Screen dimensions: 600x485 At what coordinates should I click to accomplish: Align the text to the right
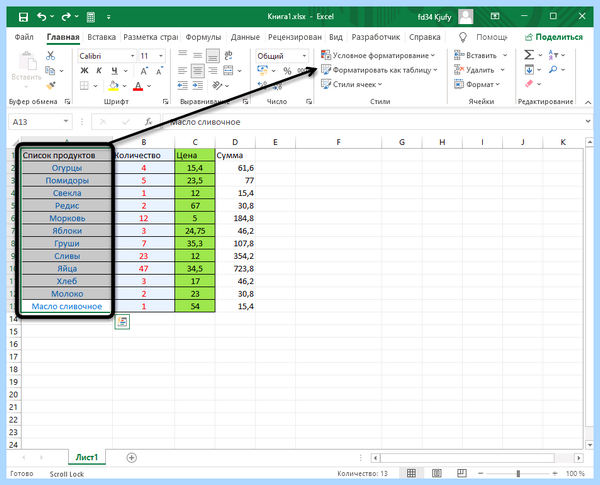[x=213, y=70]
